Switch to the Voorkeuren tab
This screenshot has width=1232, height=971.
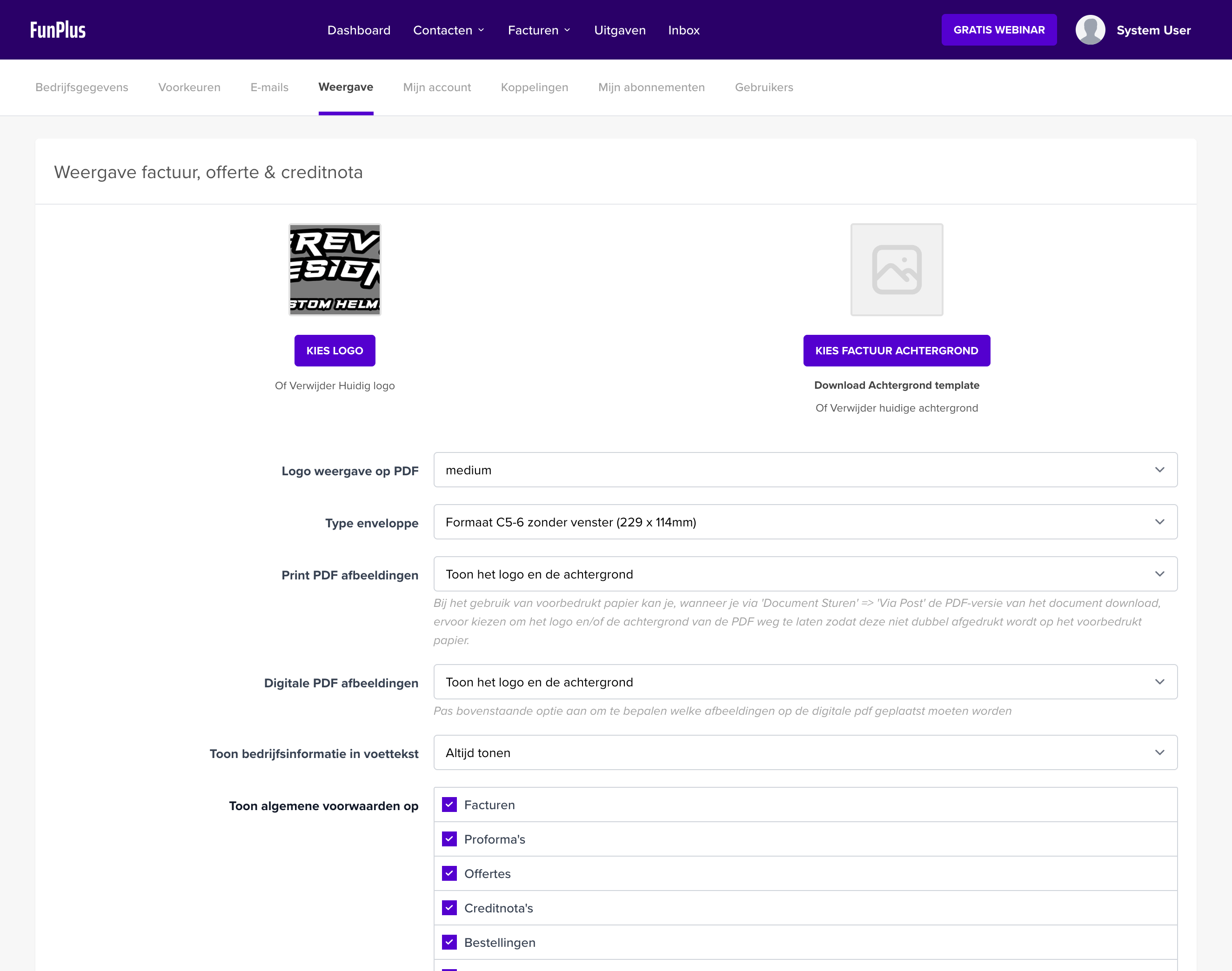point(189,87)
